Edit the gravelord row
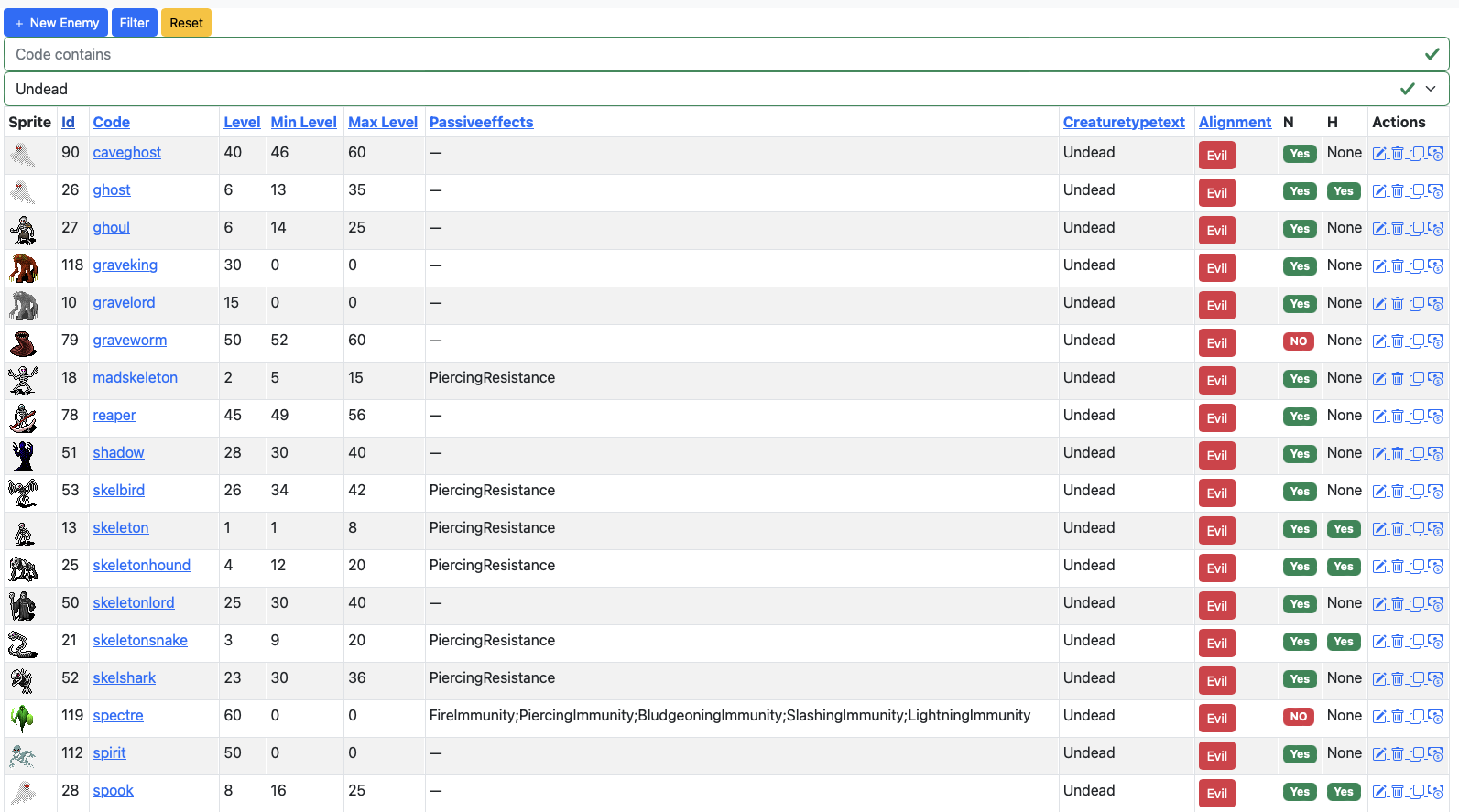This screenshot has width=1459, height=812. tap(1379, 304)
